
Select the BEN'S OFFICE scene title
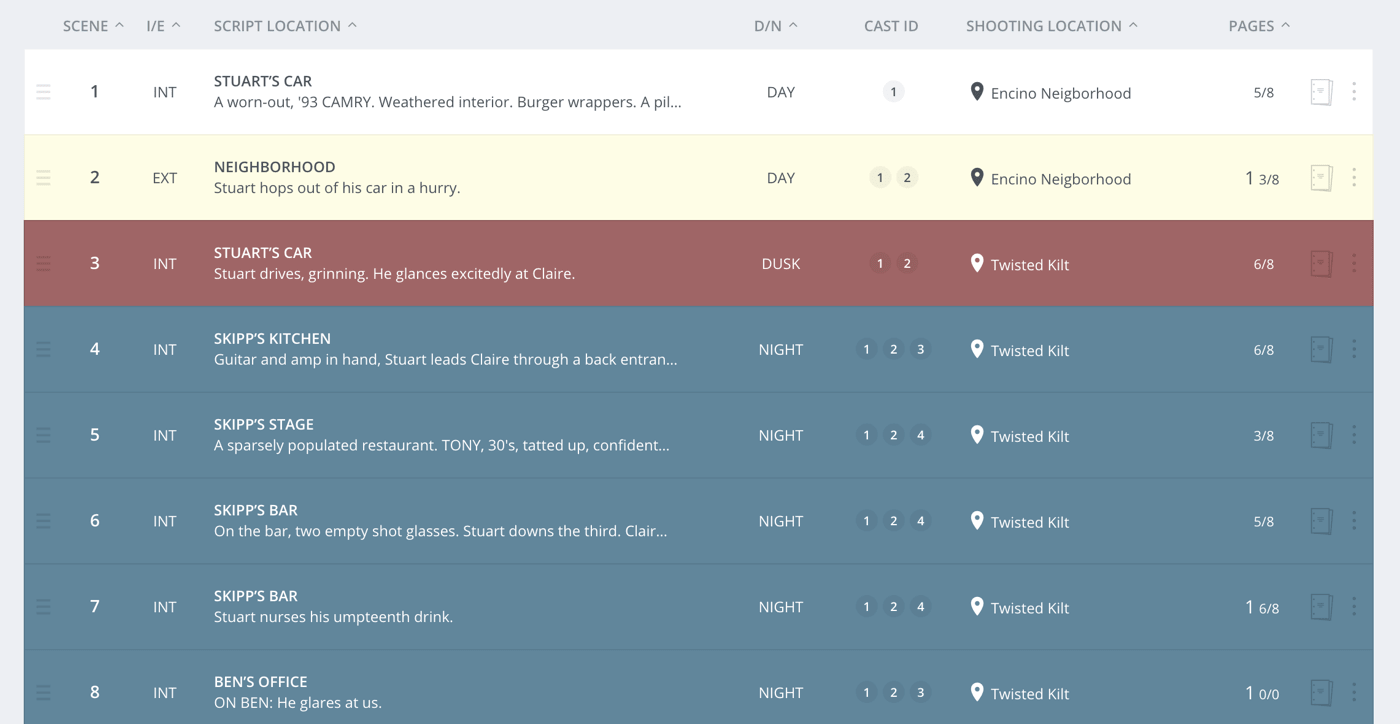(x=260, y=682)
